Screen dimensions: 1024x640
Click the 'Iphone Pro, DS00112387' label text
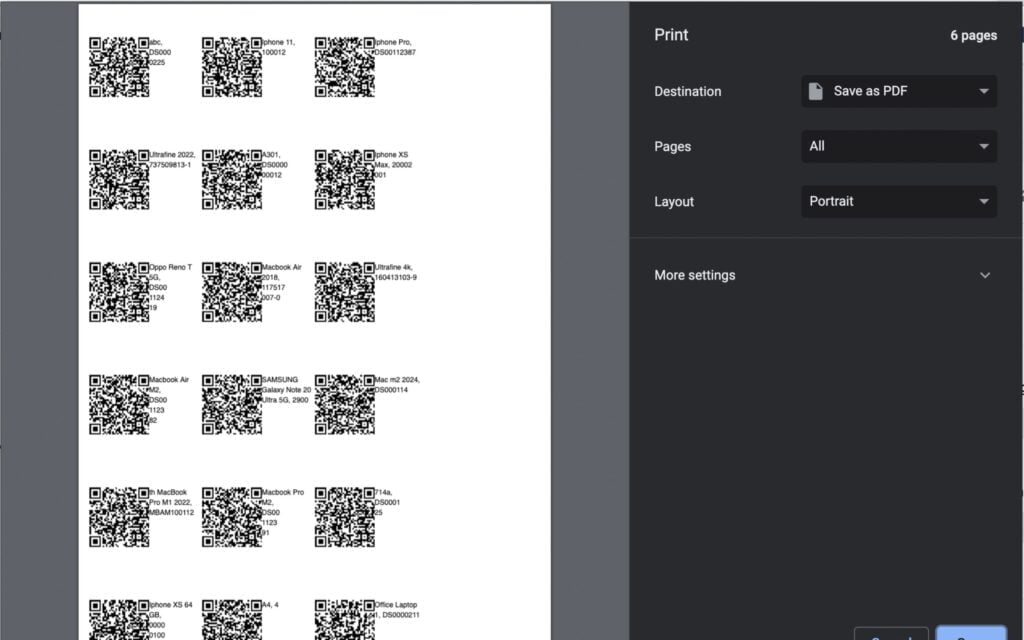pyautogui.click(x=395, y=47)
